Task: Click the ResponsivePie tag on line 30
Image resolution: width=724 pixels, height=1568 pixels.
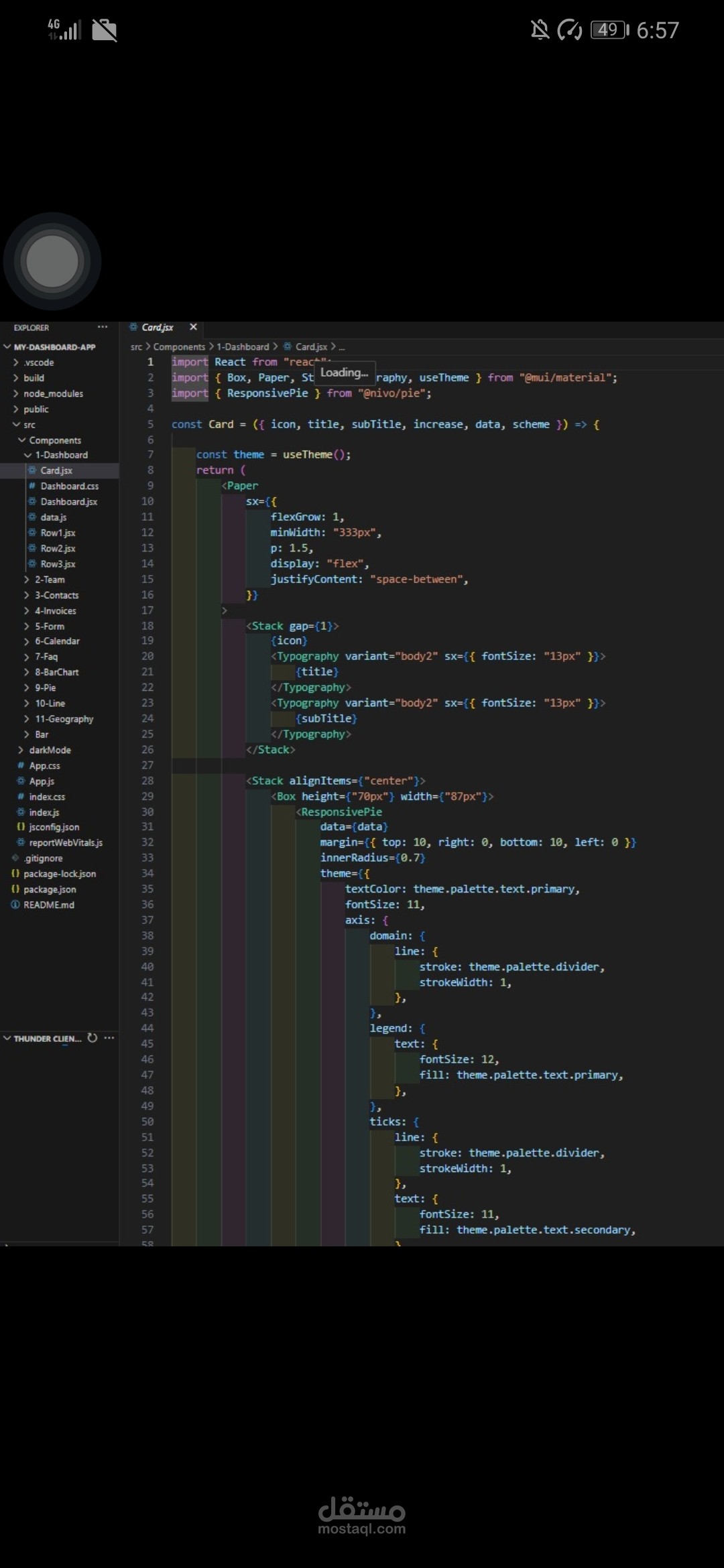Action: point(341,812)
